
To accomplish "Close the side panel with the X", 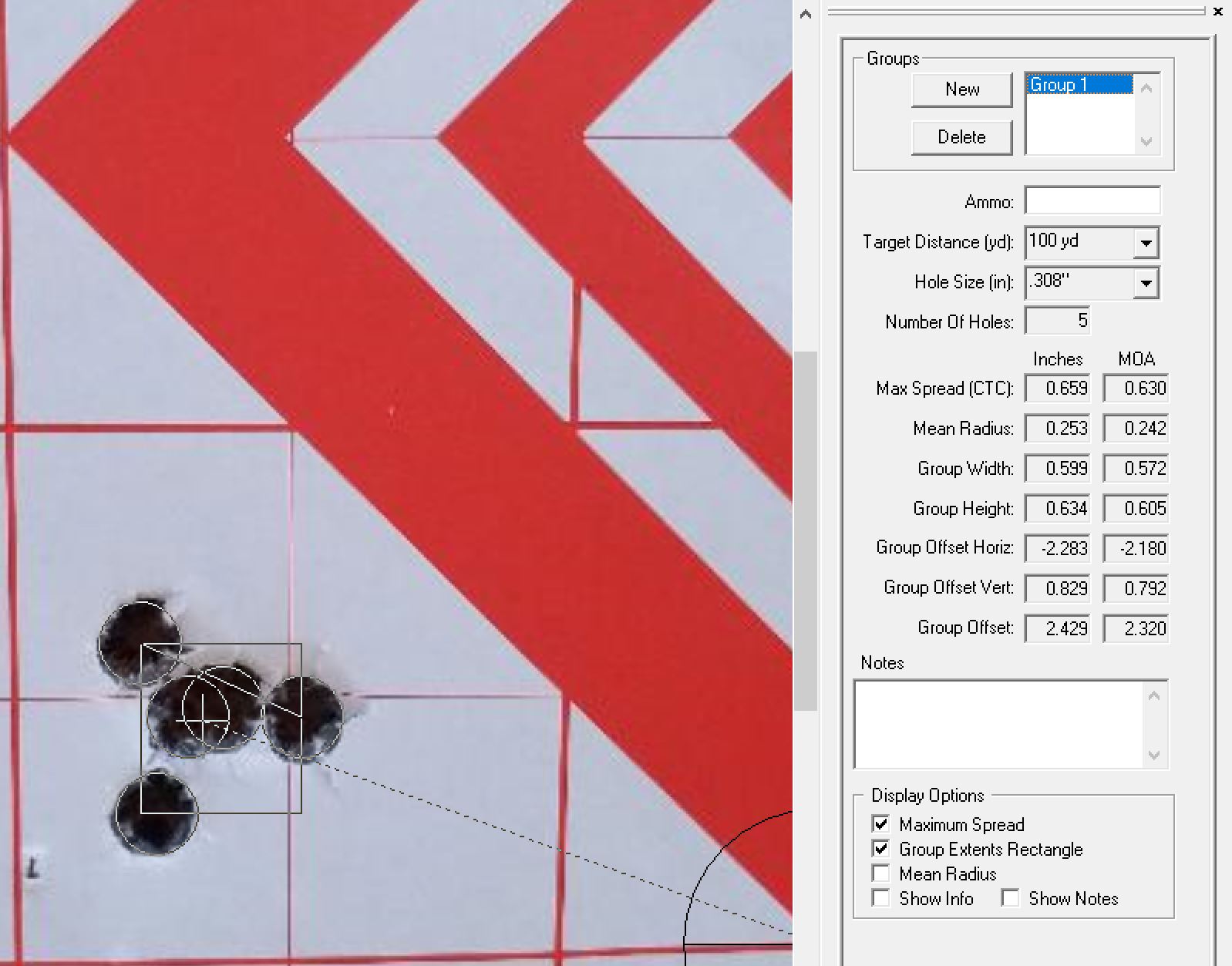I will (1218, 12).
